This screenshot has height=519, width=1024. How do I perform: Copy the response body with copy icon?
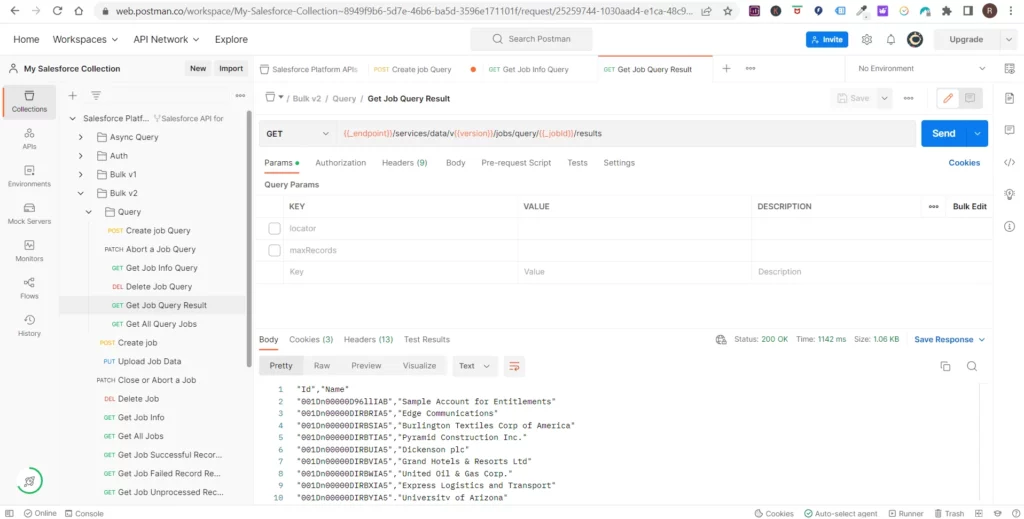point(945,366)
